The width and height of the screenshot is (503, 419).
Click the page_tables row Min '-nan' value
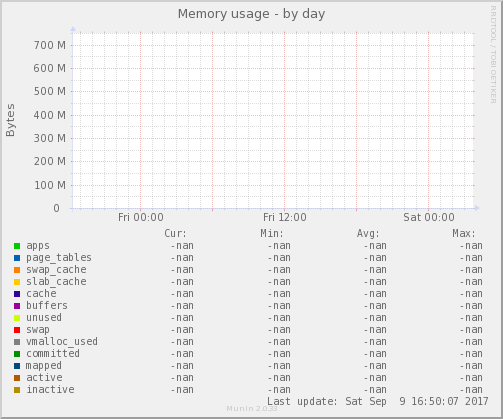tap(279, 258)
